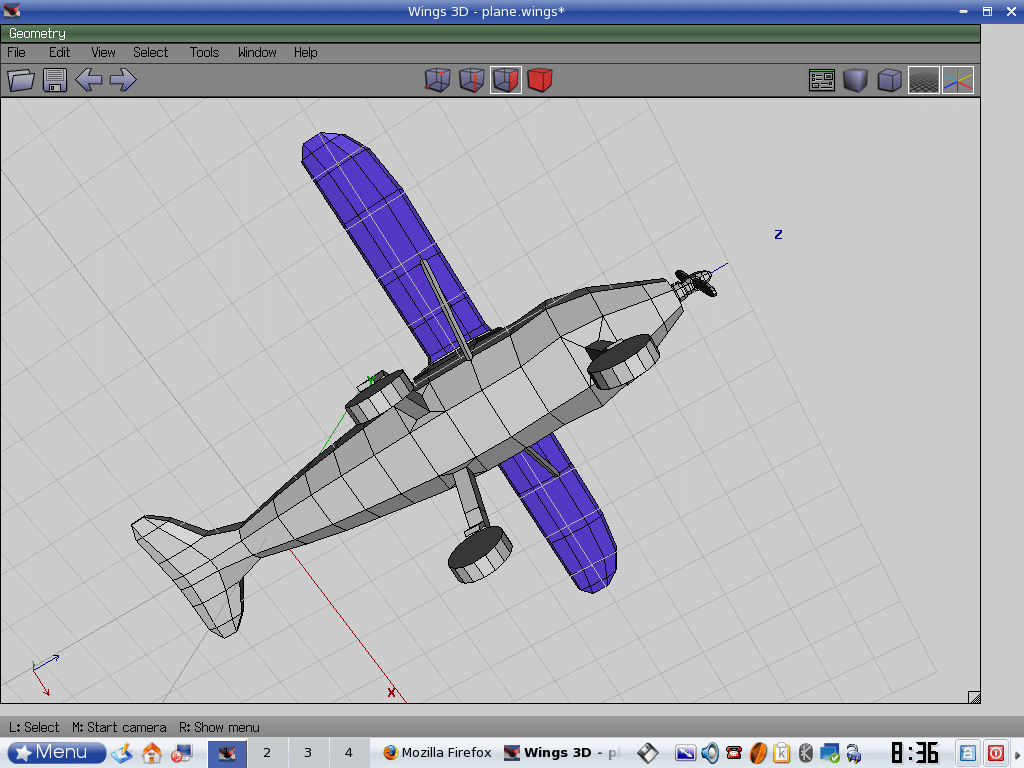
Task: Click the Menu start button
Action: tap(57, 752)
